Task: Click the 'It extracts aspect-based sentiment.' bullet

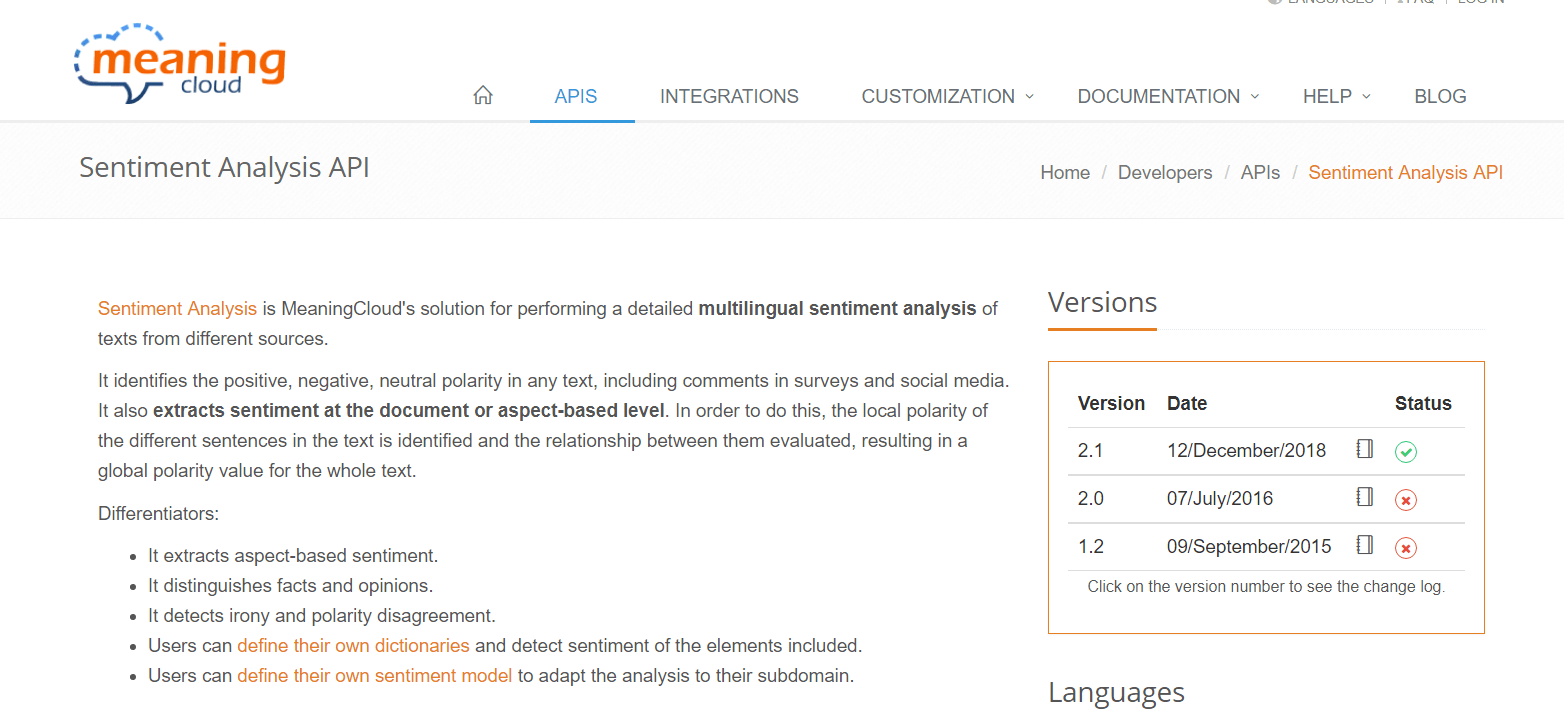Action: (x=293, y=556)
